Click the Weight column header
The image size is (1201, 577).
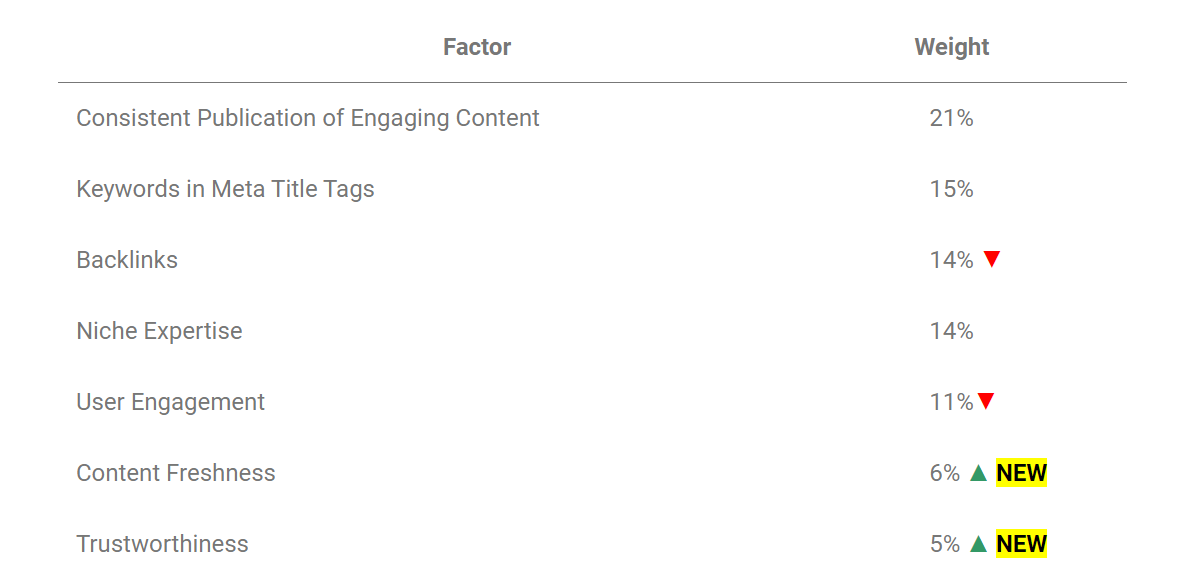pos(951,47)
